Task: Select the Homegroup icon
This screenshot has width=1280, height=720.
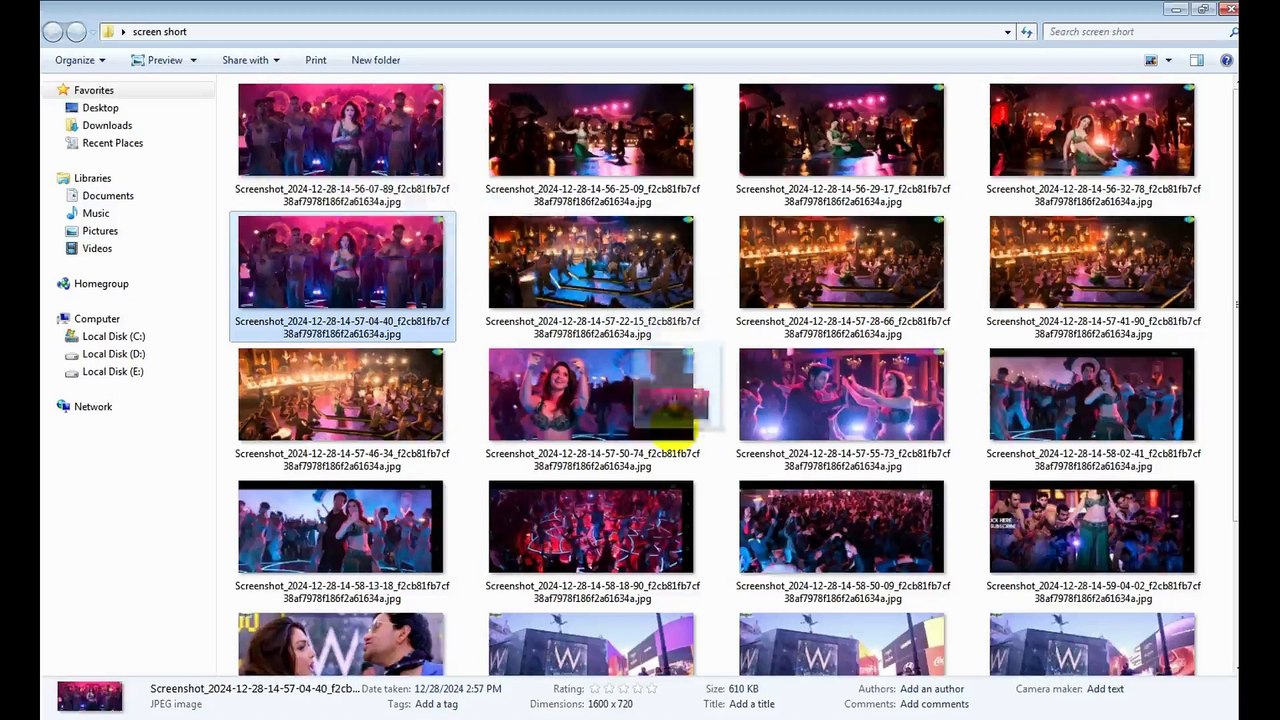Action: pyautogui.click(x=64, y=284)
